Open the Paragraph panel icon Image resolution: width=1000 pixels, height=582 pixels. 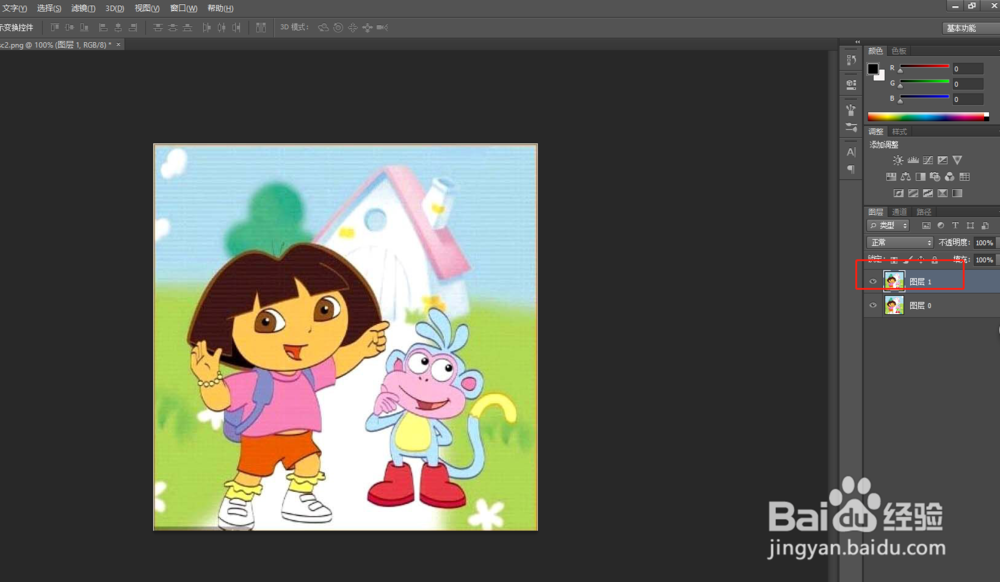[x=851, y=169]
